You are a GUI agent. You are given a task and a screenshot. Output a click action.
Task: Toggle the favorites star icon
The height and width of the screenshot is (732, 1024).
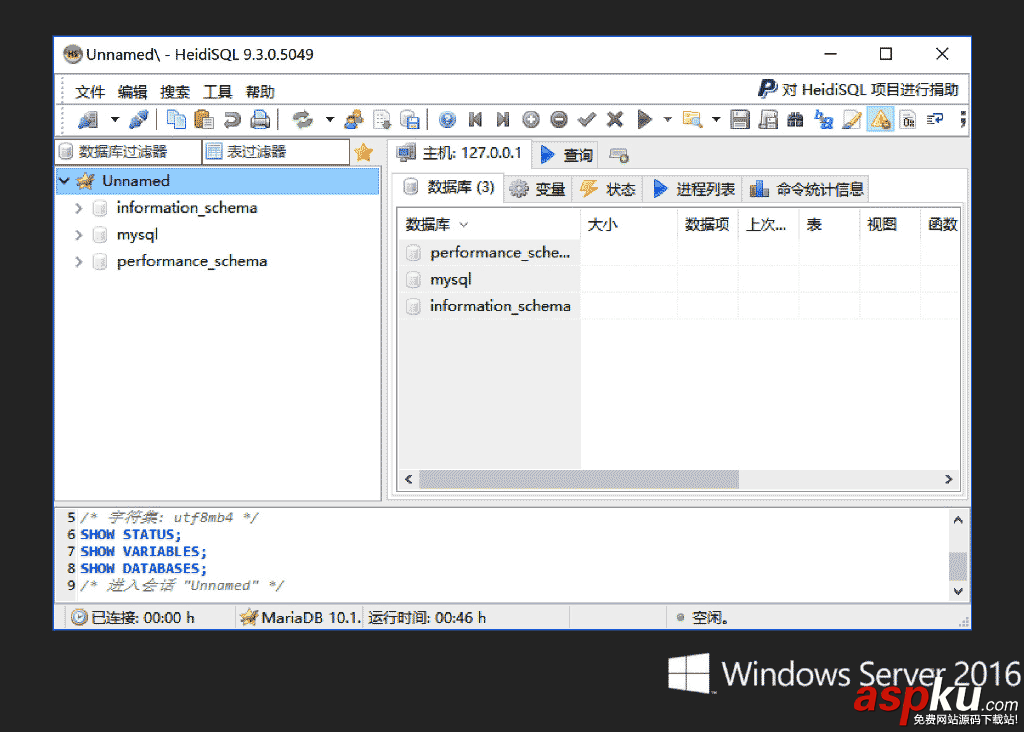pos(364,153)
